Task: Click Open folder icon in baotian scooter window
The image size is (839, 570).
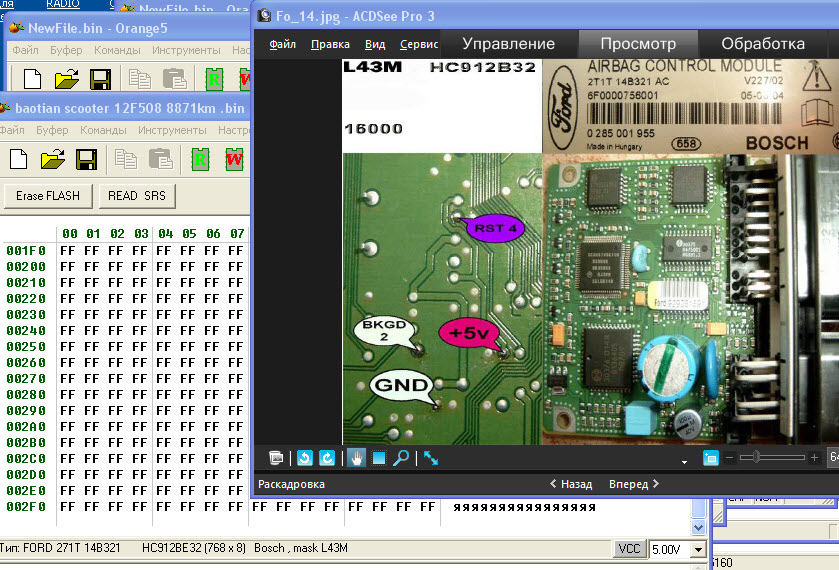Action: (52, 159)
